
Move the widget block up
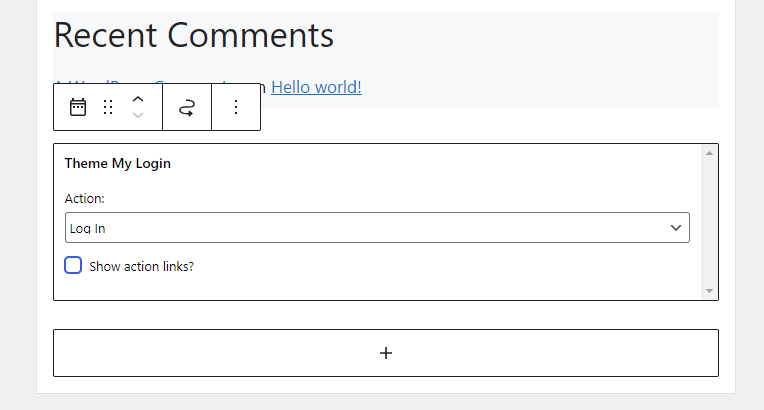tap(138, 99)
